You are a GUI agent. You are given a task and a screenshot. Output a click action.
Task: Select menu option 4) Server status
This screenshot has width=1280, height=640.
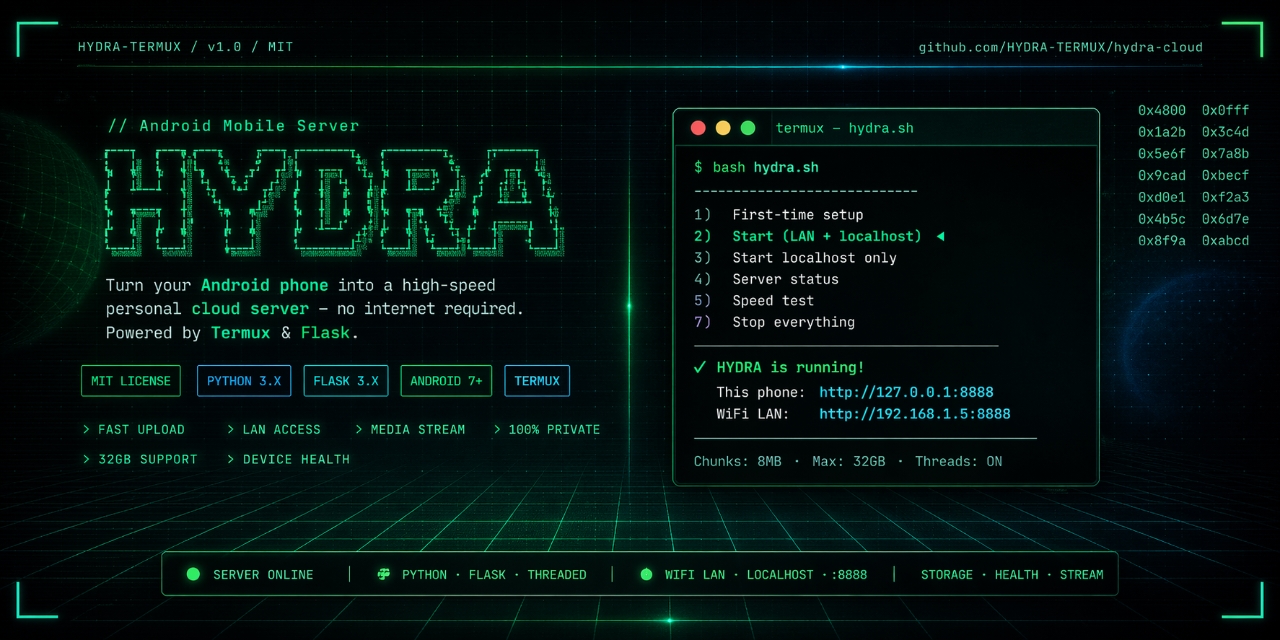(x=766, y=279)
